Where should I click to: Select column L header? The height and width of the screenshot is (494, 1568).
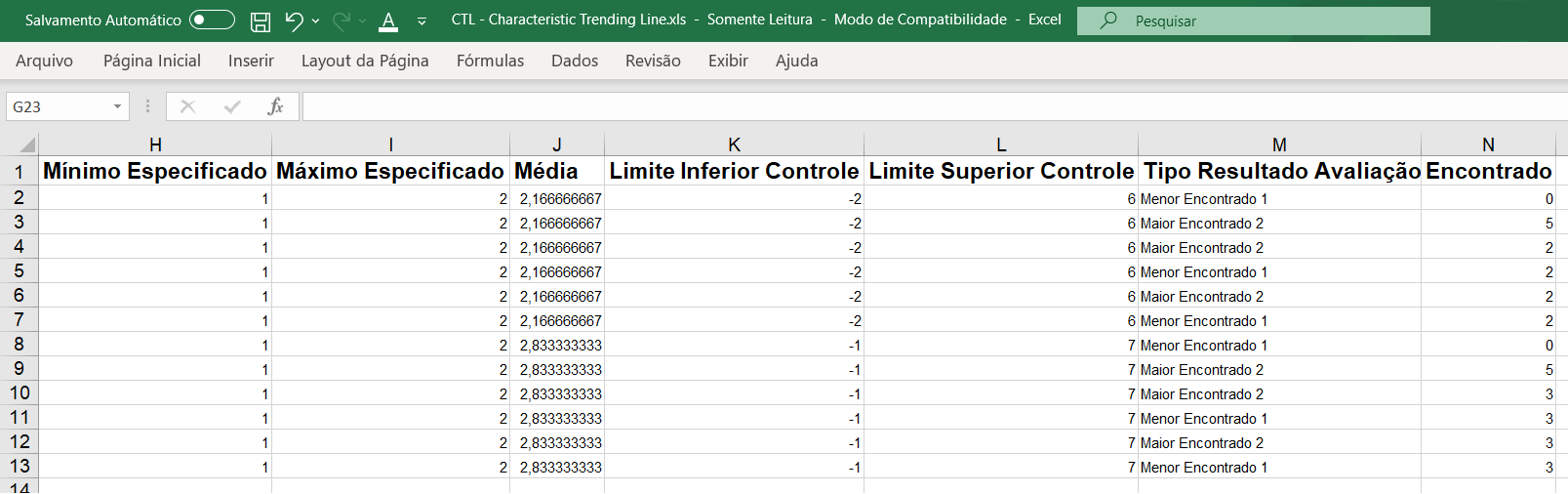pyautogui.click(x=1001, y=144)
